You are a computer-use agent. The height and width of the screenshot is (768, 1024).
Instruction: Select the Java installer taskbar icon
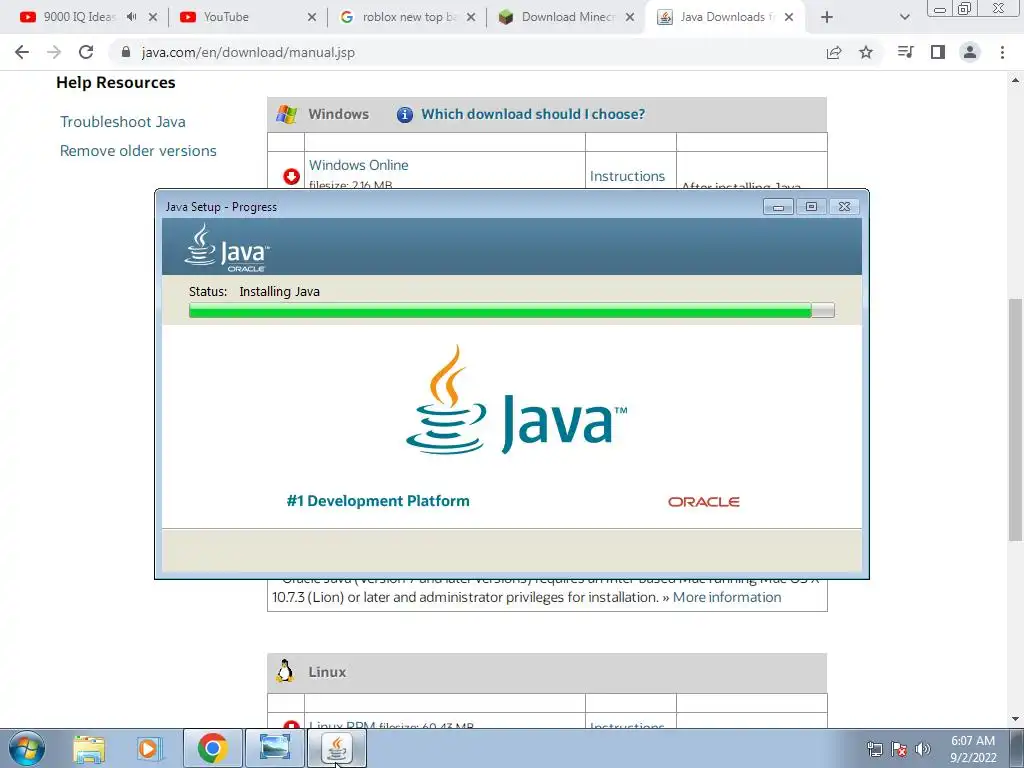click(336, 748)
